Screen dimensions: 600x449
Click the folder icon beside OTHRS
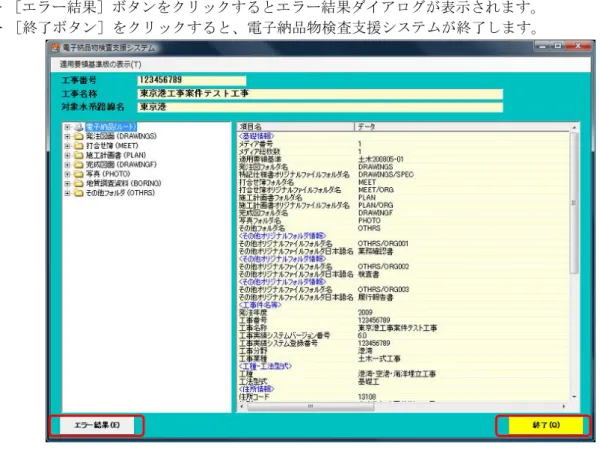coord(78,193)
